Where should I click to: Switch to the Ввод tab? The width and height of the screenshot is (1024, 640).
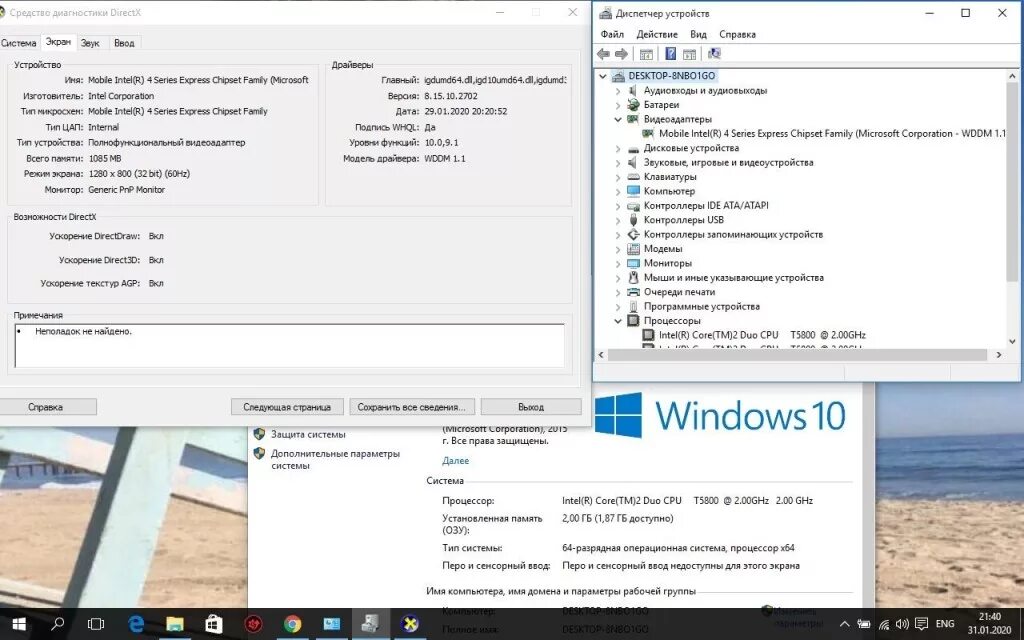(124, 43)
